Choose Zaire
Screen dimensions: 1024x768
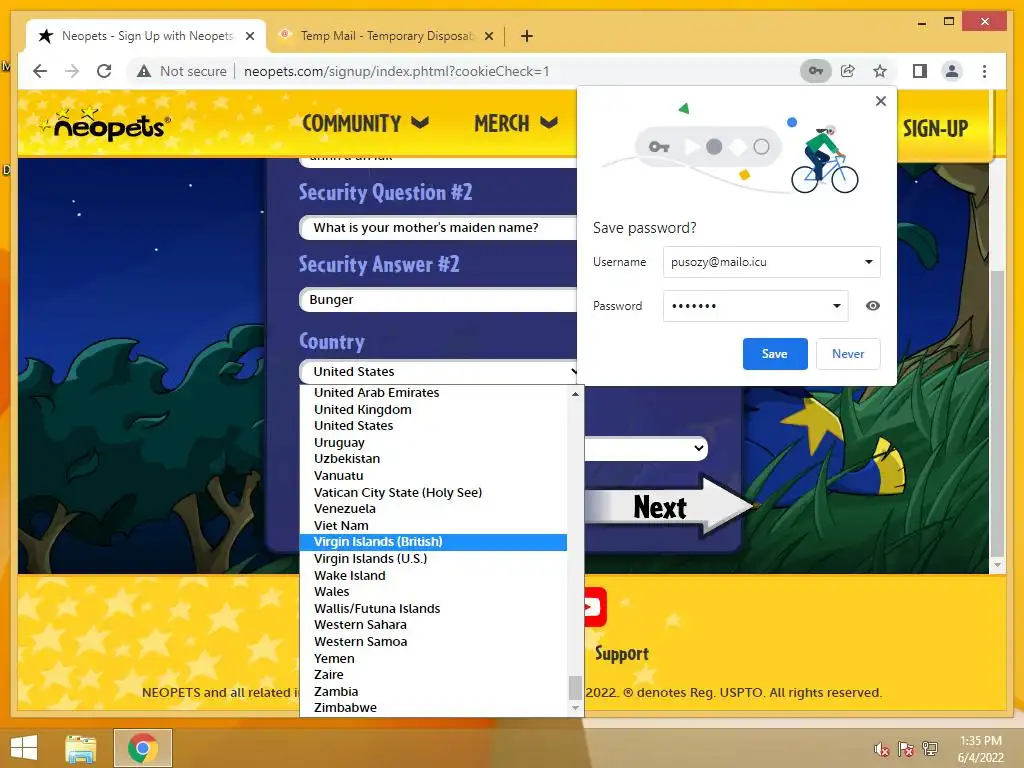click(434, 675)
